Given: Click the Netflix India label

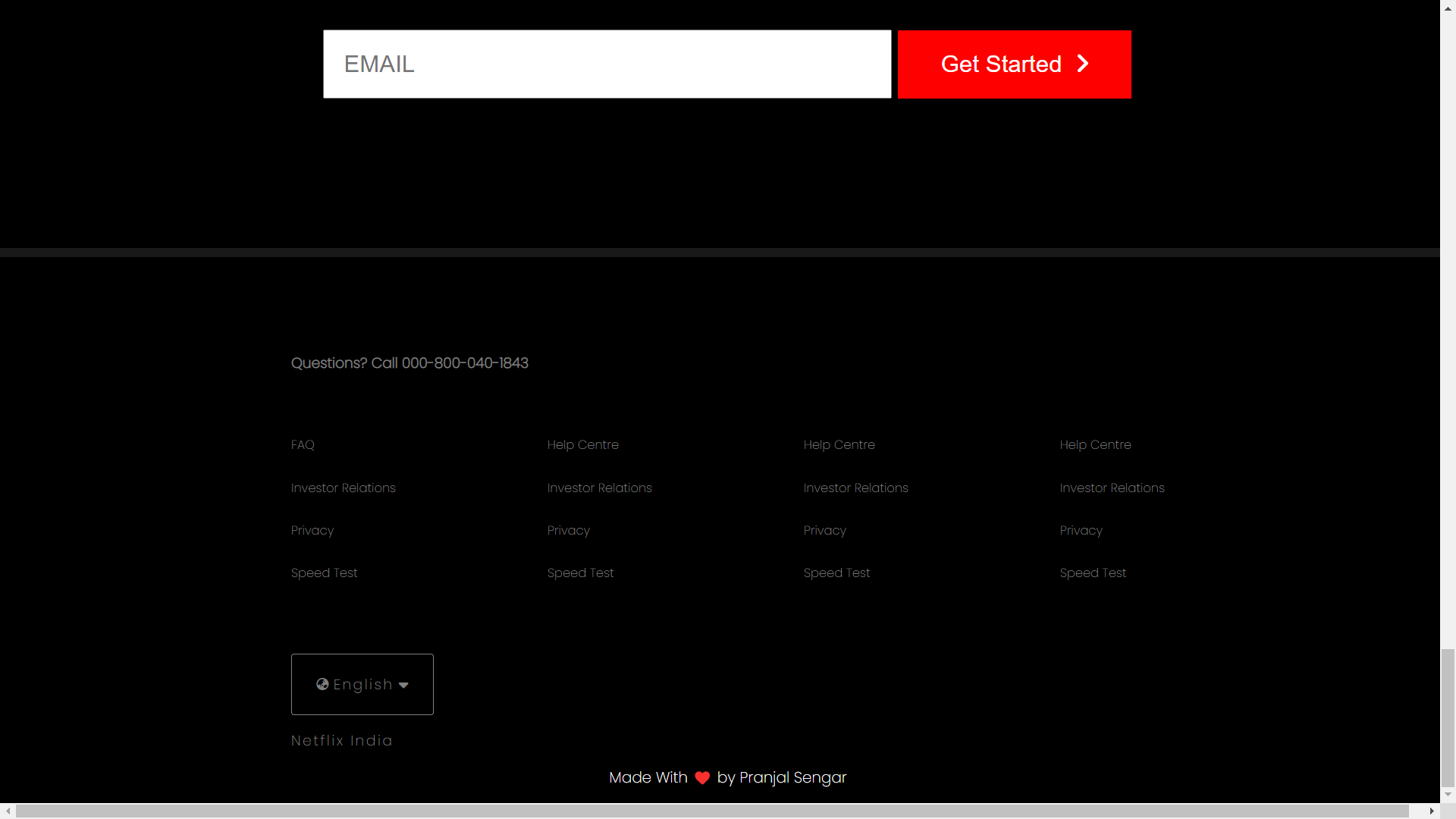Looking at the screenshot, I should (341, 740).
